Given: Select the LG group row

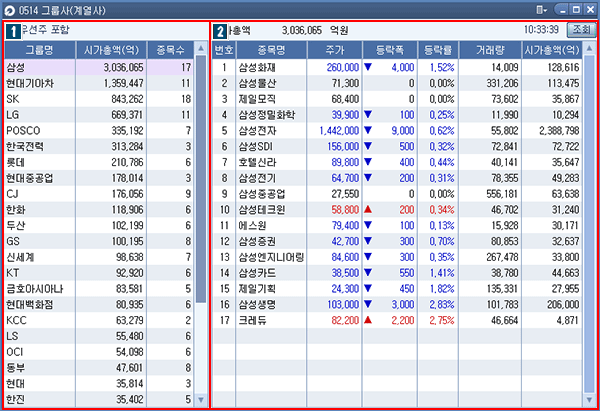Looking at the screenshot, I should tap(99, 115).
